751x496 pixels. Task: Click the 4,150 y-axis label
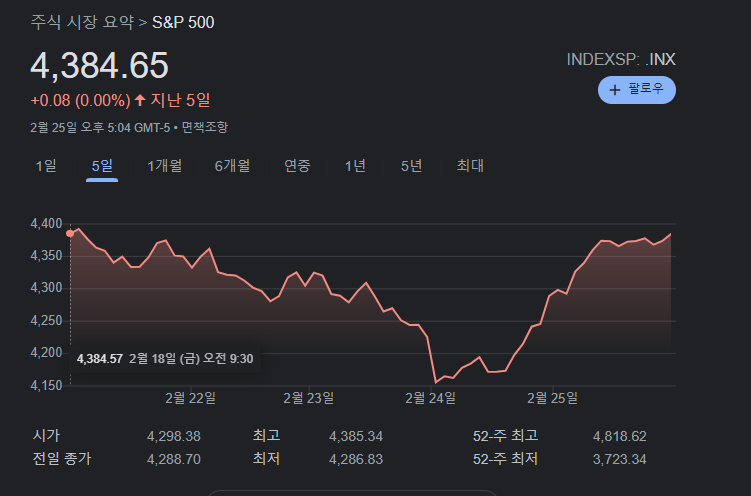(46, 385)
